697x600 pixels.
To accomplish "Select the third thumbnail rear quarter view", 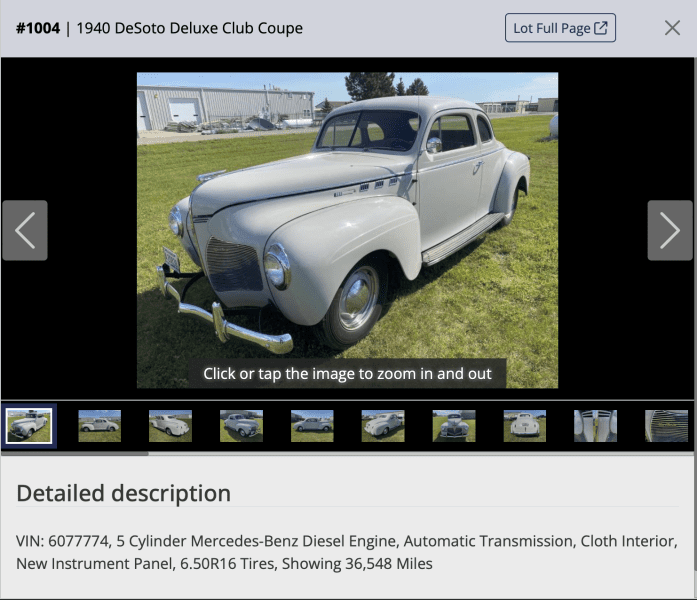I will click(x=170, y=426).
